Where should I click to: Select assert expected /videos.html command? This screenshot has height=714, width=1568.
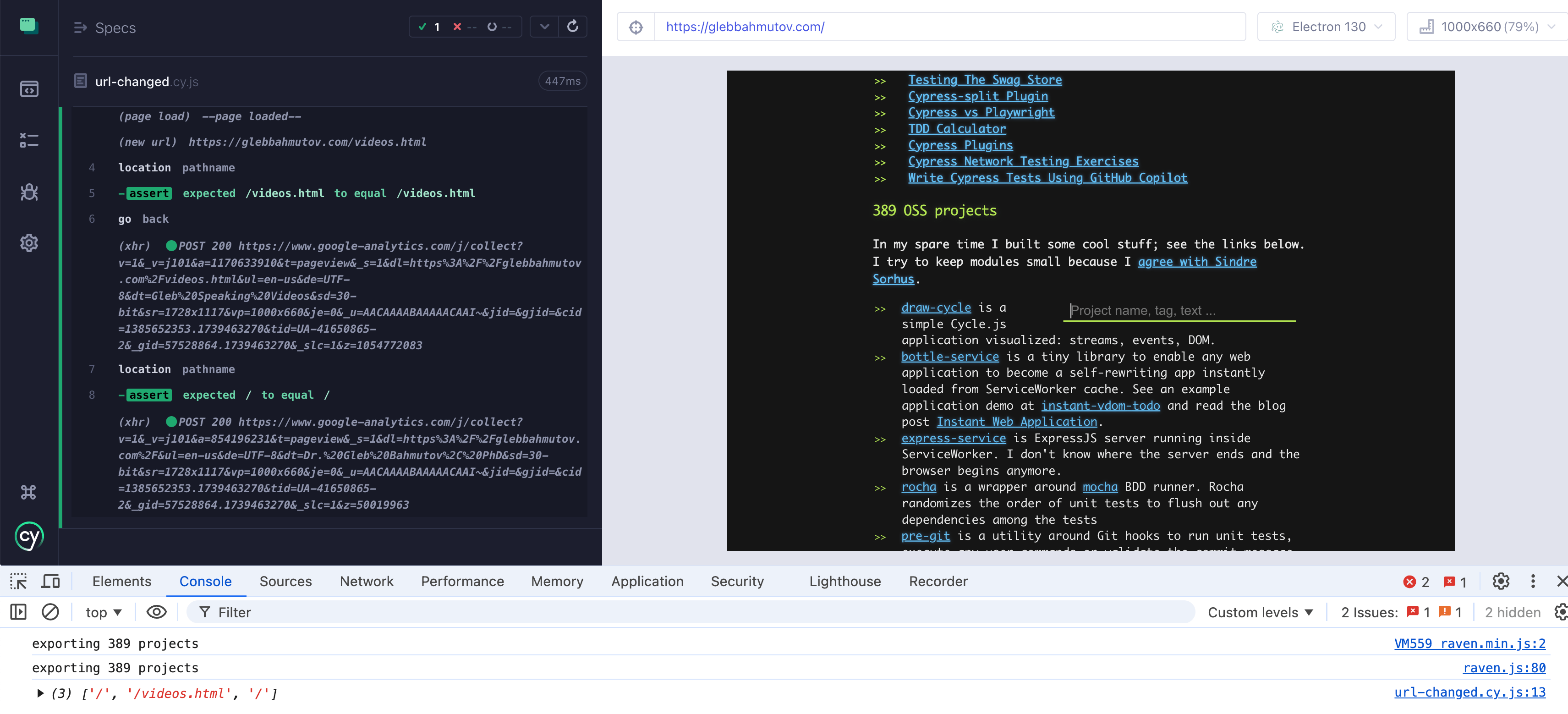[x=329, y=193]
